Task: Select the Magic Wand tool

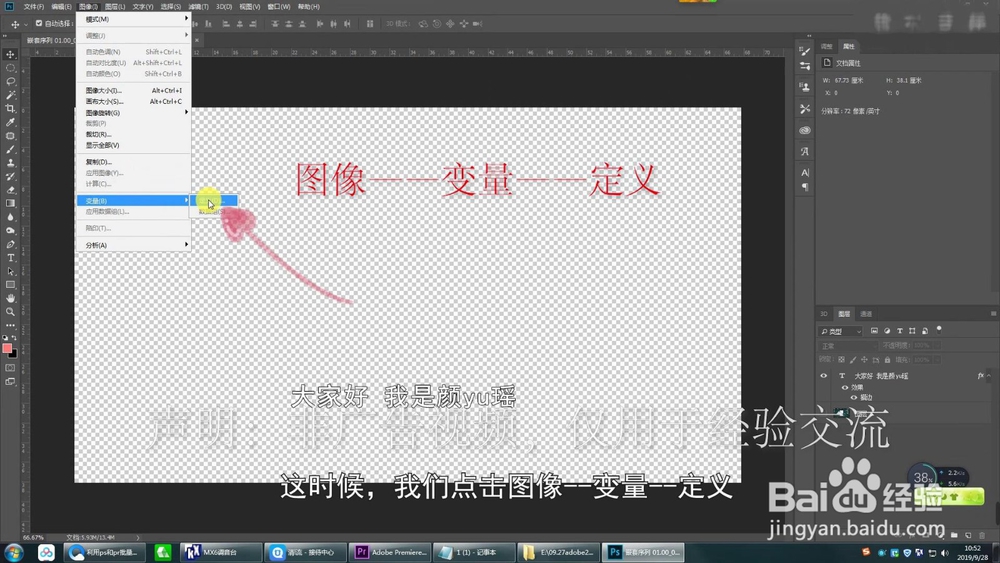Action: click(10, 95)
